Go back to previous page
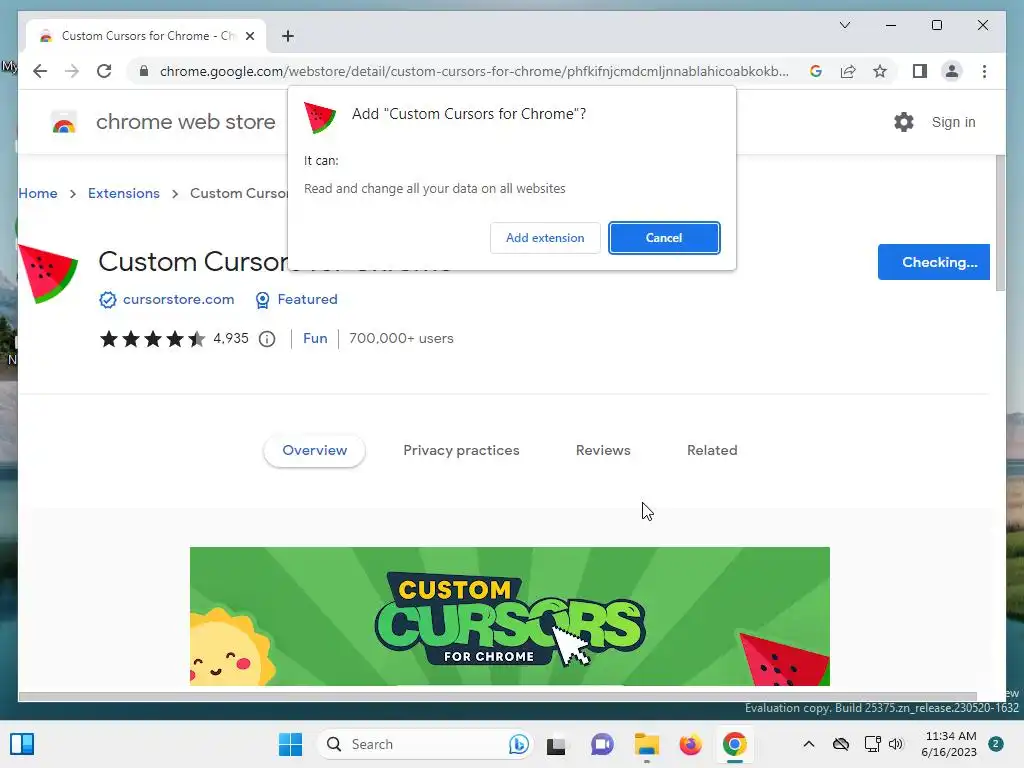 point(40,71)
